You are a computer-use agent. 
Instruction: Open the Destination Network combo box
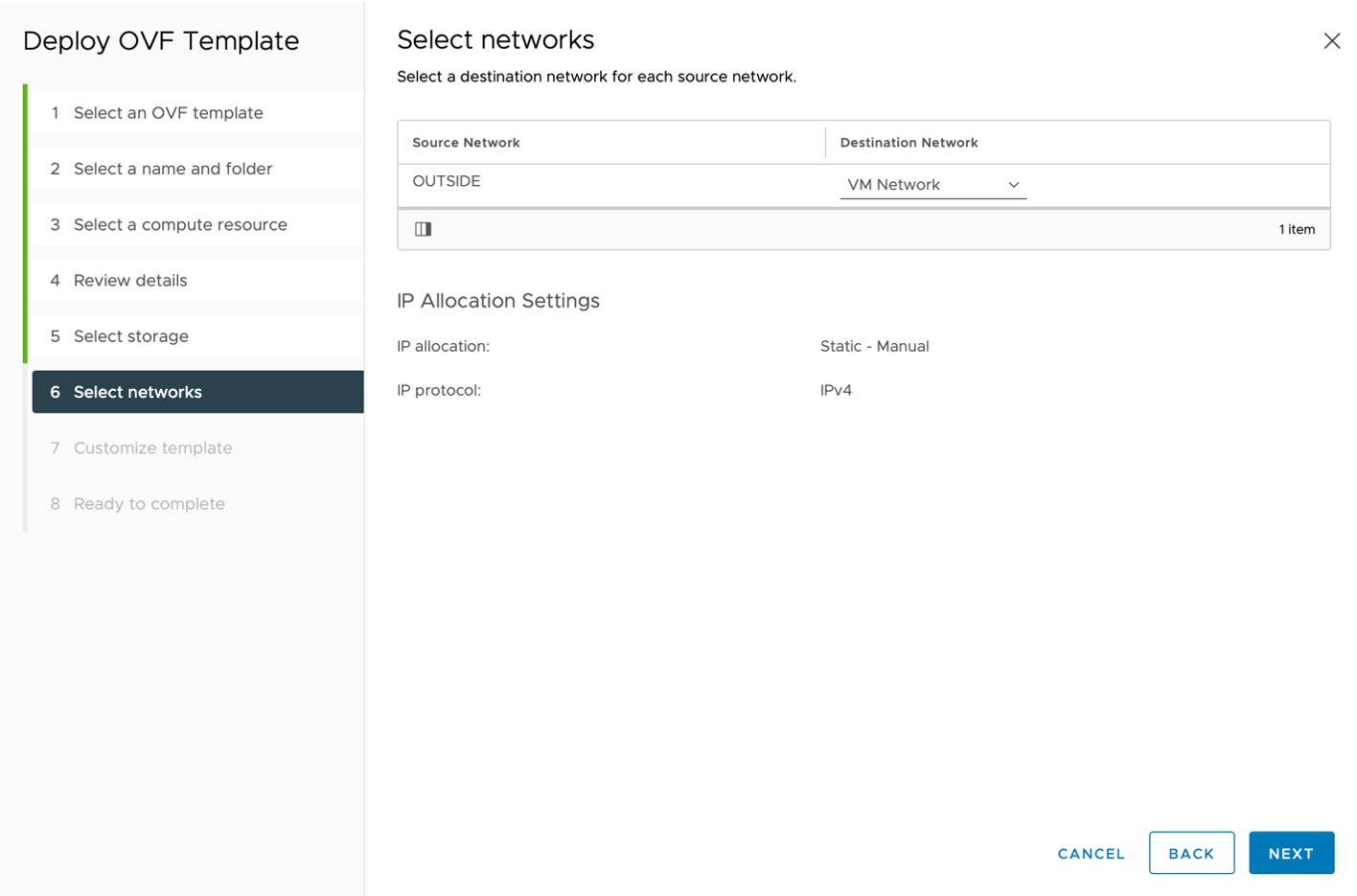click(x=930, y=184)
